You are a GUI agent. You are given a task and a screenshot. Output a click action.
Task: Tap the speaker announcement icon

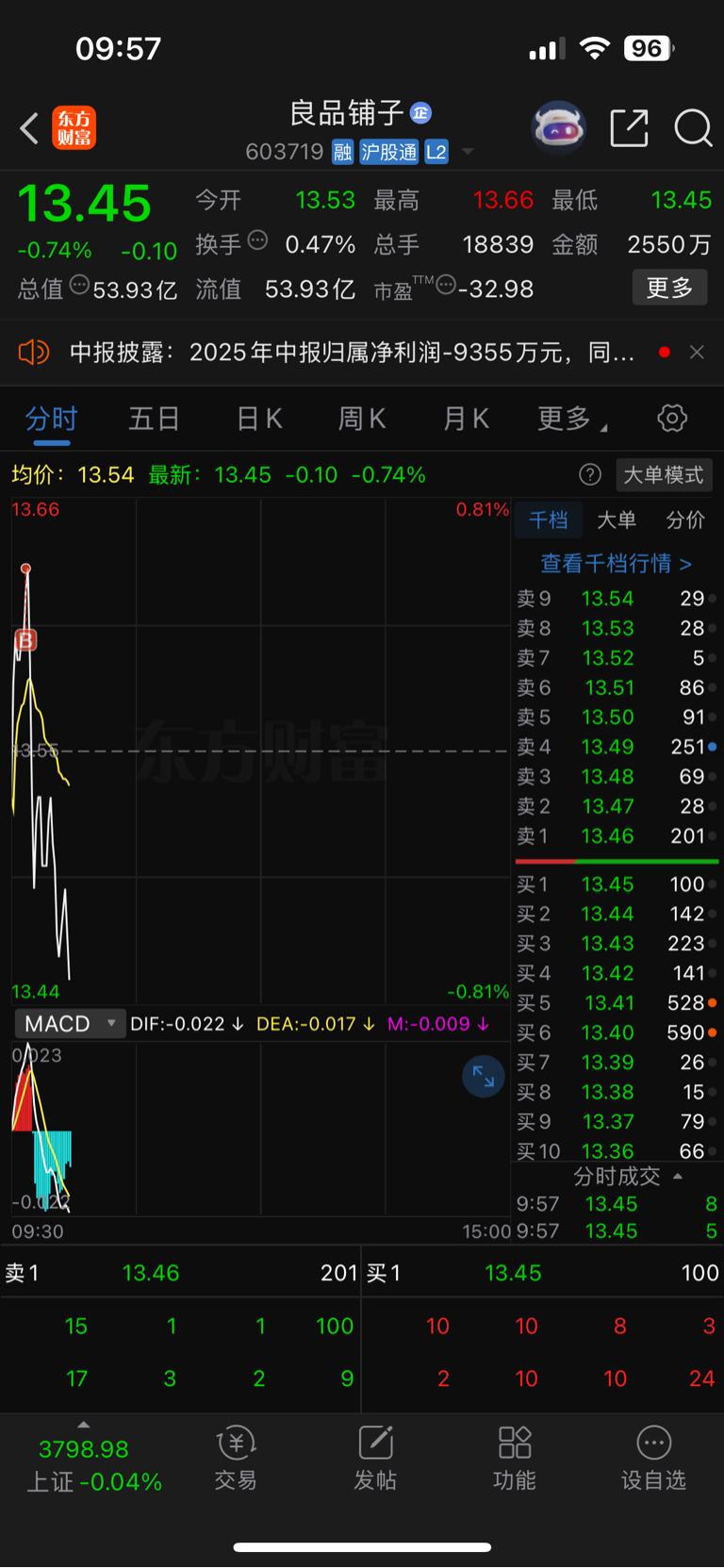[33, 353]
